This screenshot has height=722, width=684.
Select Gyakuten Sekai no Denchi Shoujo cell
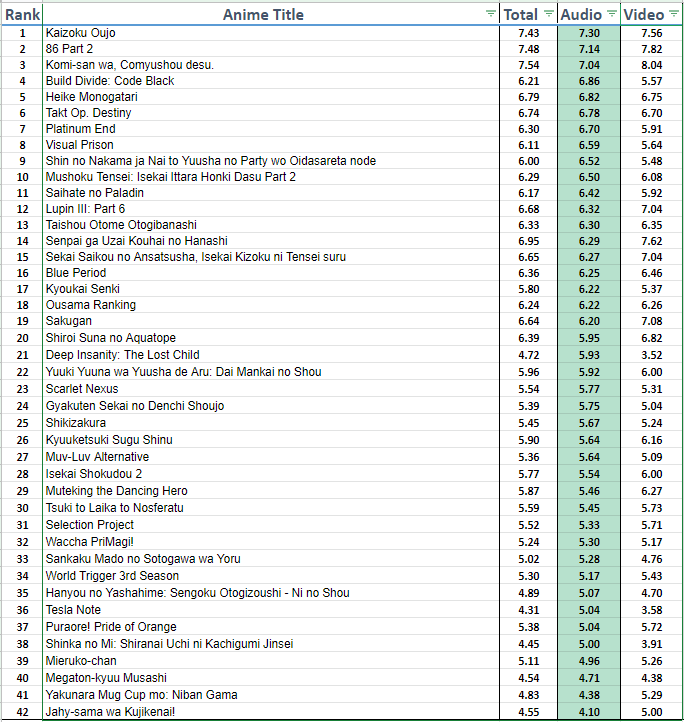tap(271, 406)
